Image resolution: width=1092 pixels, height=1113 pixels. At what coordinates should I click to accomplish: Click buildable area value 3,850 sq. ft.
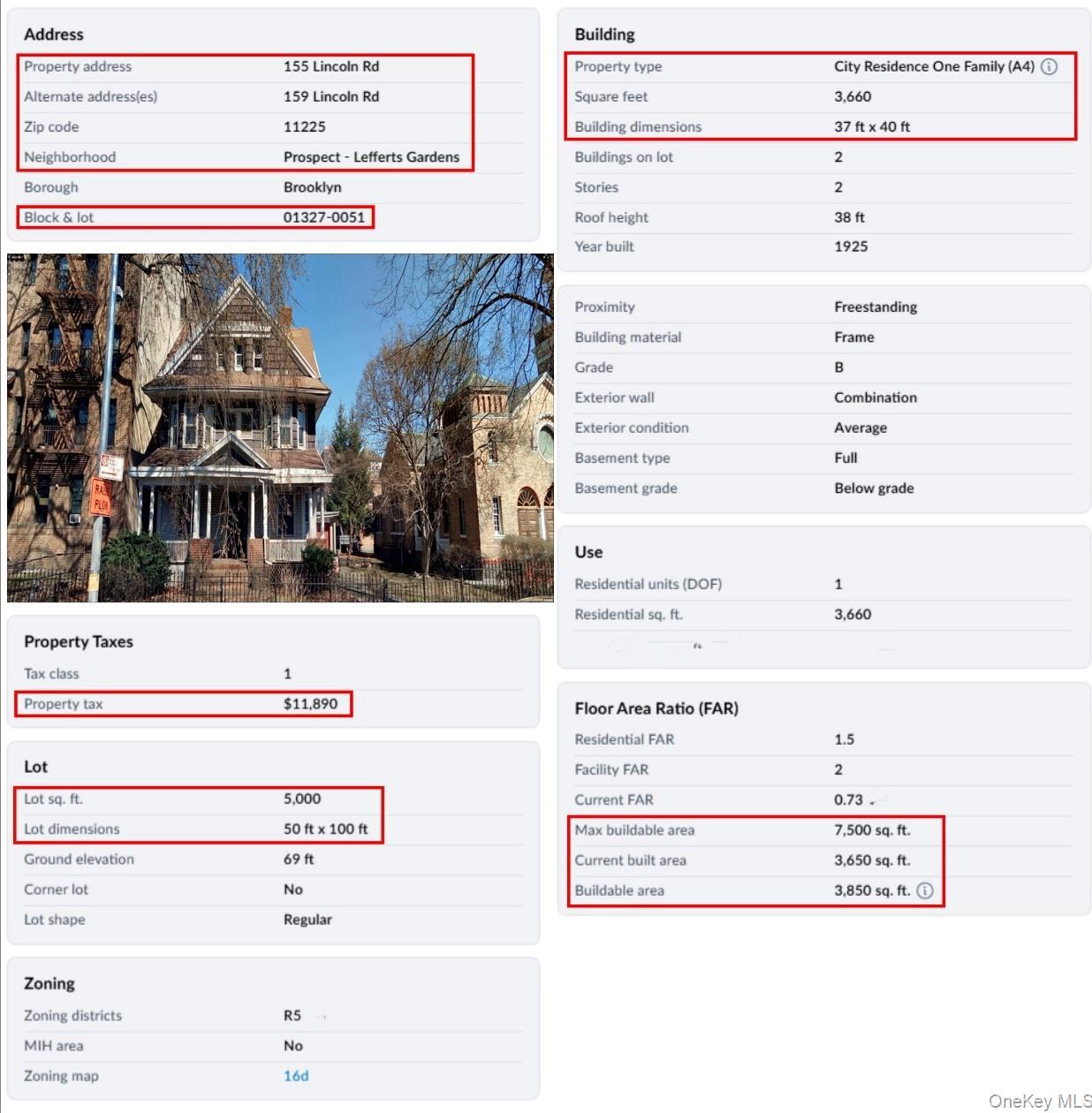coord(872,890)
